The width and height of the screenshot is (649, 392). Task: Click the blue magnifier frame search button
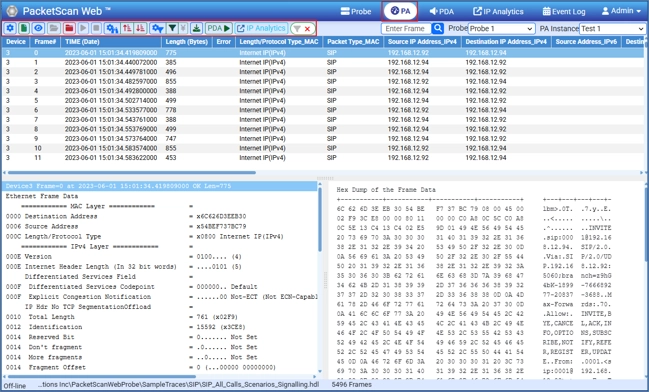tap(437, 28)
